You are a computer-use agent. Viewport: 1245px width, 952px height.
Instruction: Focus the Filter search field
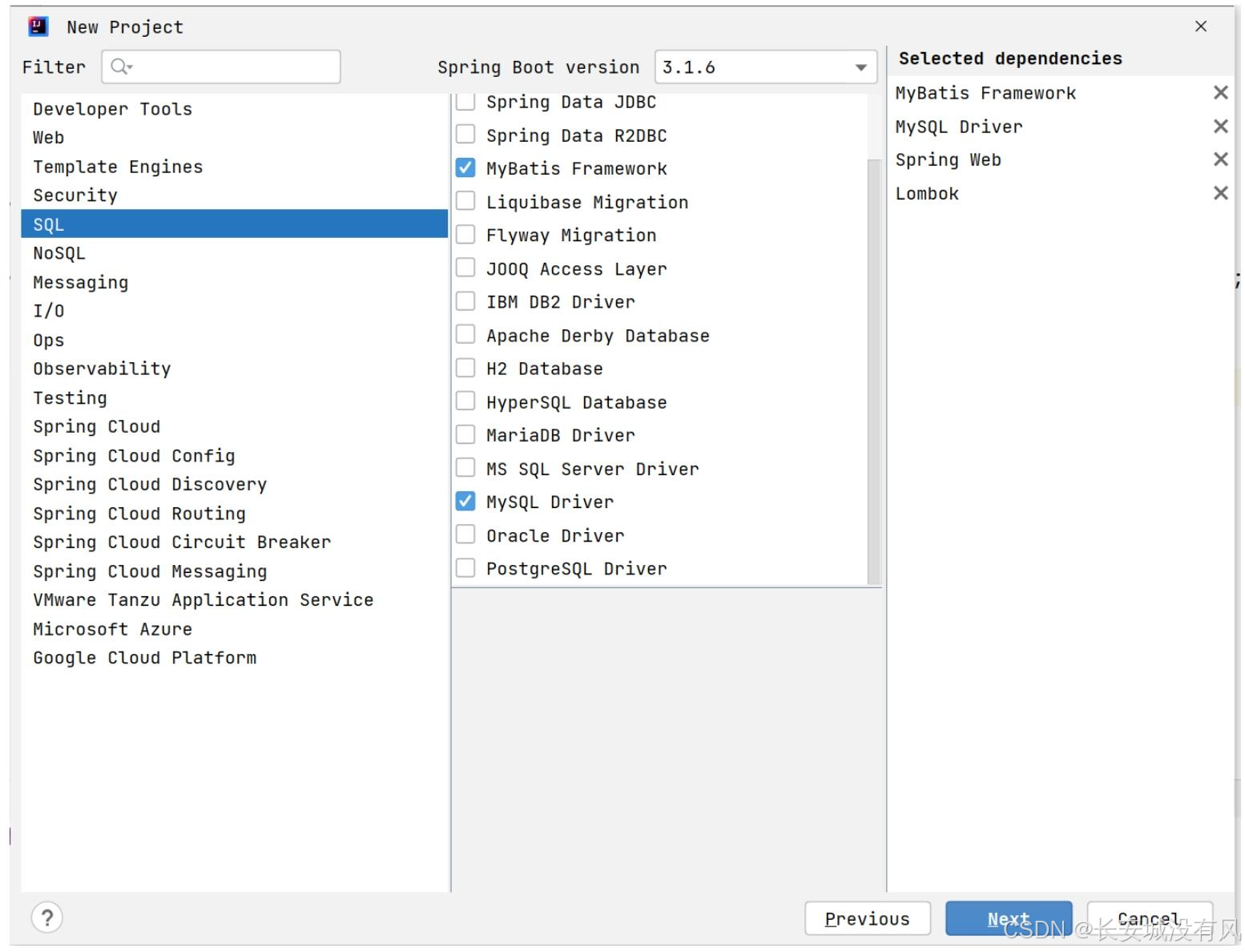(x=221, y=67)
